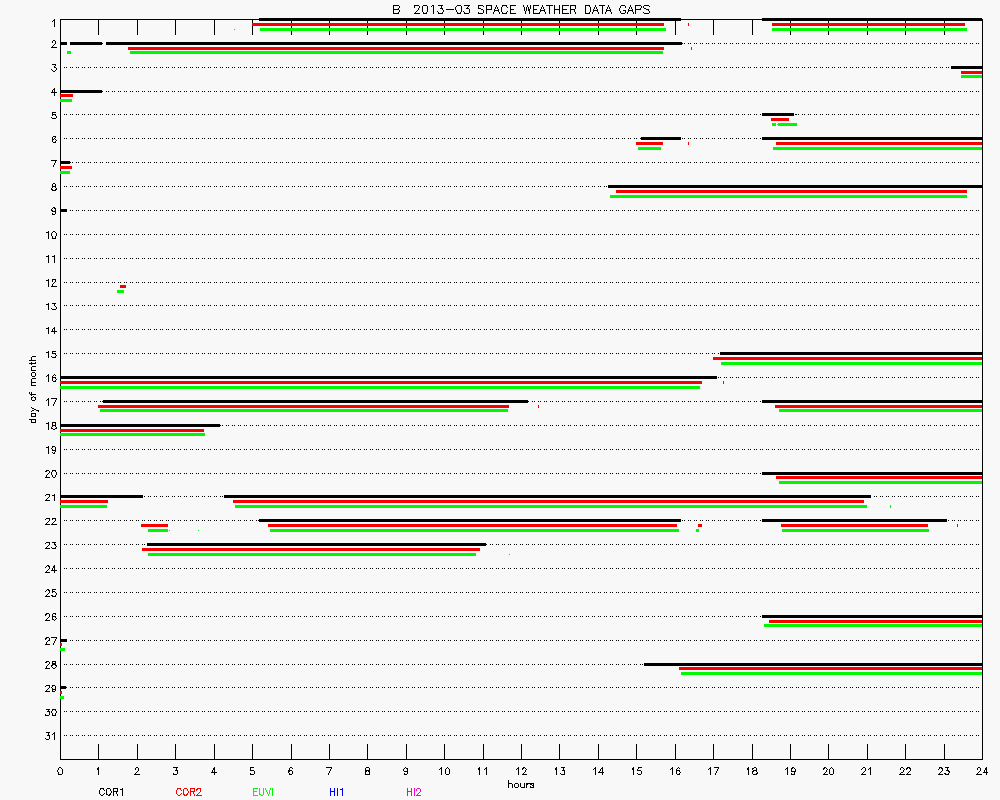Click the day 31 row label
1000x800 pixels.
[x=50, y=736]
